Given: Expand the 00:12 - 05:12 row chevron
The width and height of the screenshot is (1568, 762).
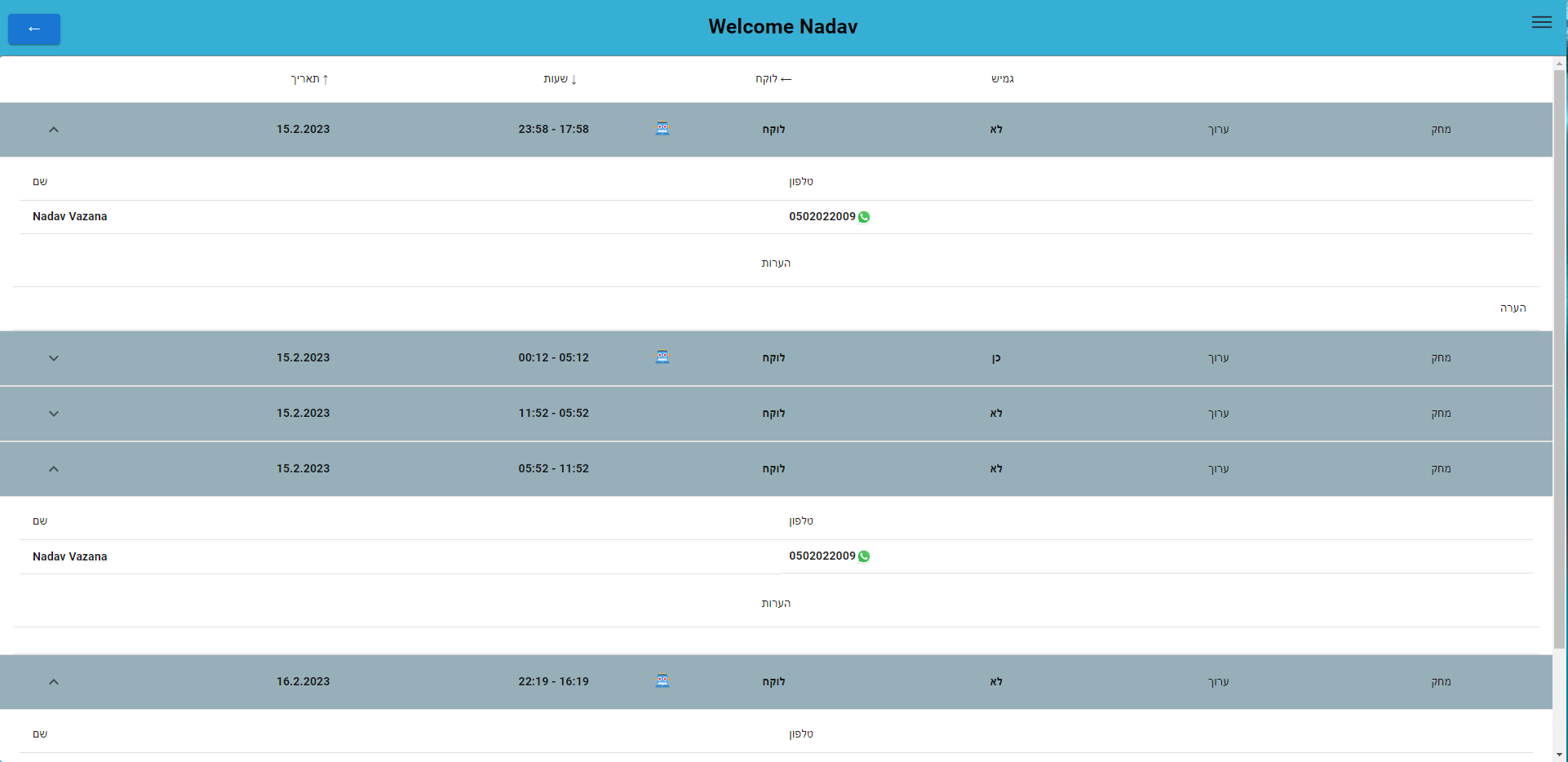Looking at the screenshot, I should click(x=54, y=357).
